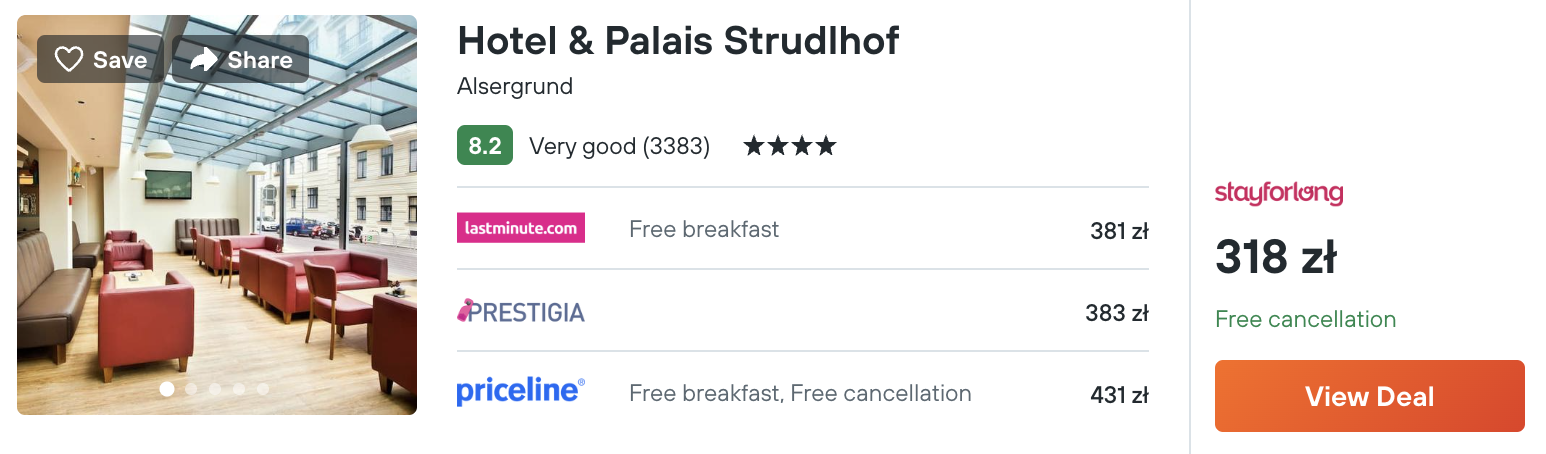The width and height of the screenshot is (1546, 454).
Task: Open the Hotel & Palais Strudlhof title
Action: coord(679,41)
